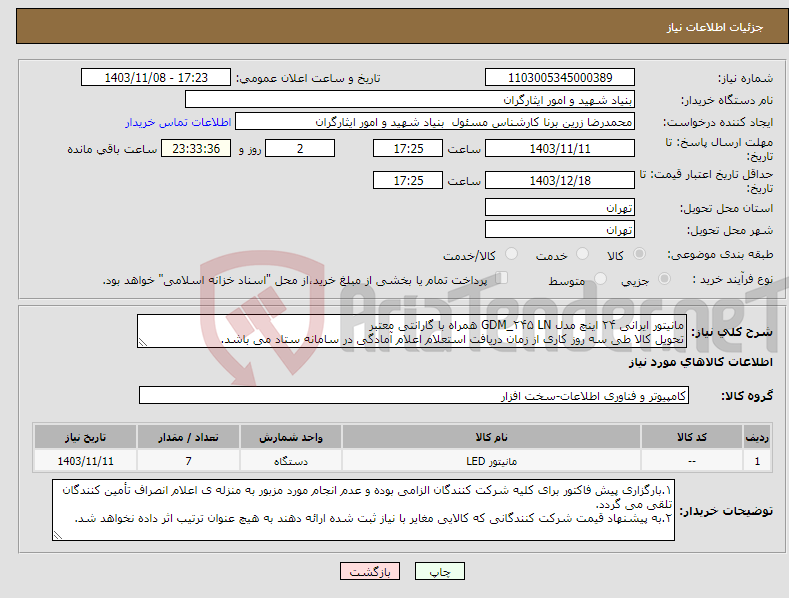Click row number 1 cell

(x=757, y=461)
